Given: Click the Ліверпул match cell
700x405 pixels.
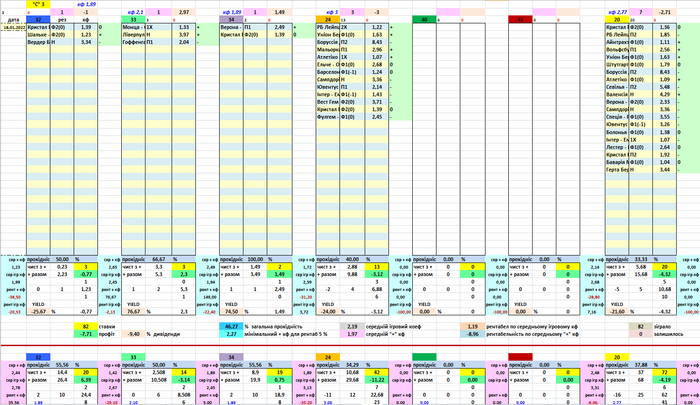Looking at the screenshot, I should [x=133, y=35].
